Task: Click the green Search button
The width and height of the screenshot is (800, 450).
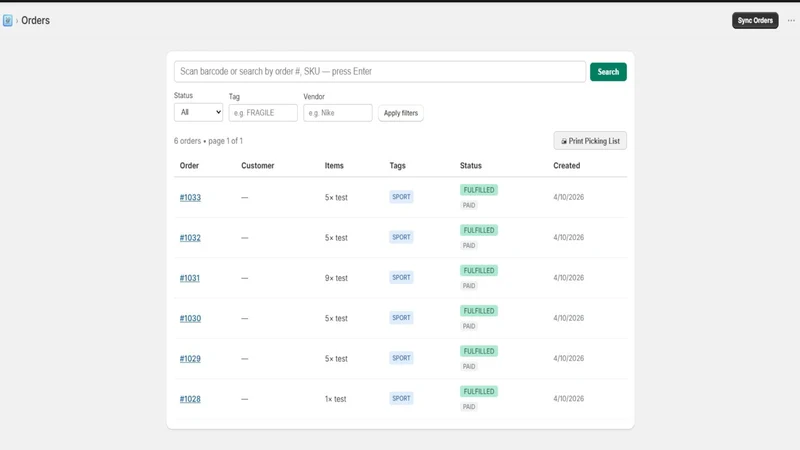Action: [x=608, y=72]
